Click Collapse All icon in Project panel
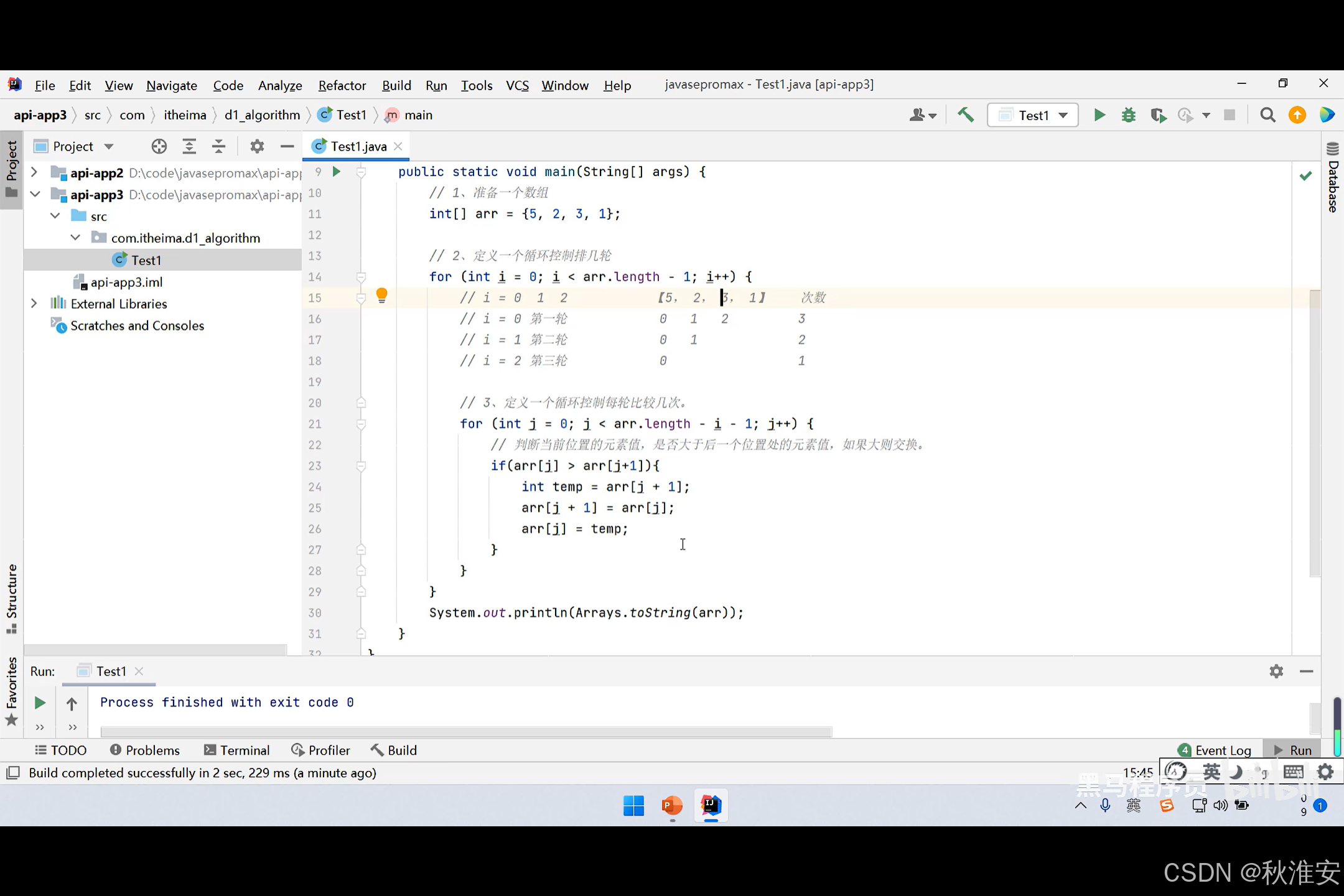 pyautogui.click(x=218, y=146)
